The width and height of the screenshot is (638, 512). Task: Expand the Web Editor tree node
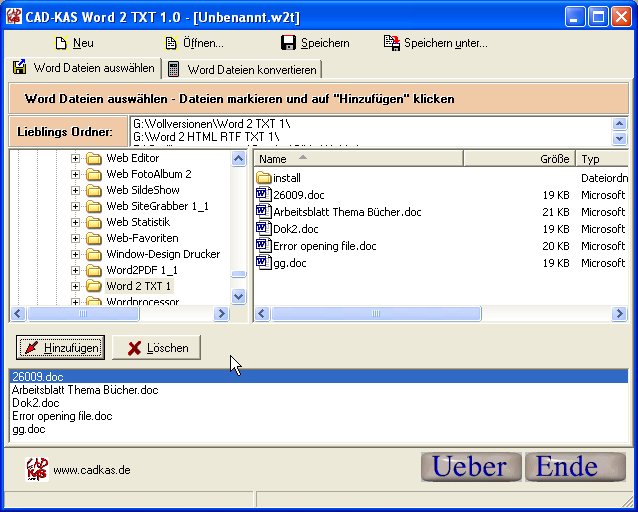(75, 158)
